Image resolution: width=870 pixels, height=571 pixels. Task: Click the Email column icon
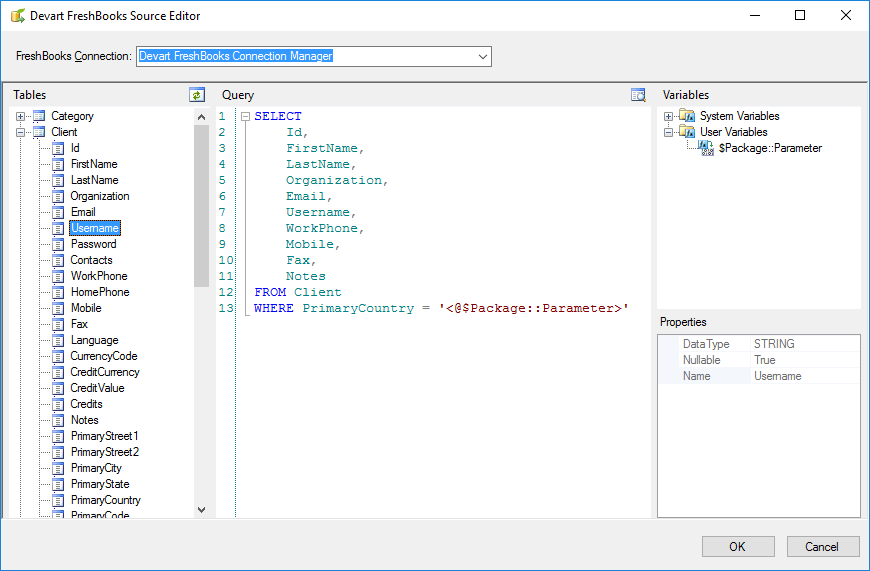58,212
